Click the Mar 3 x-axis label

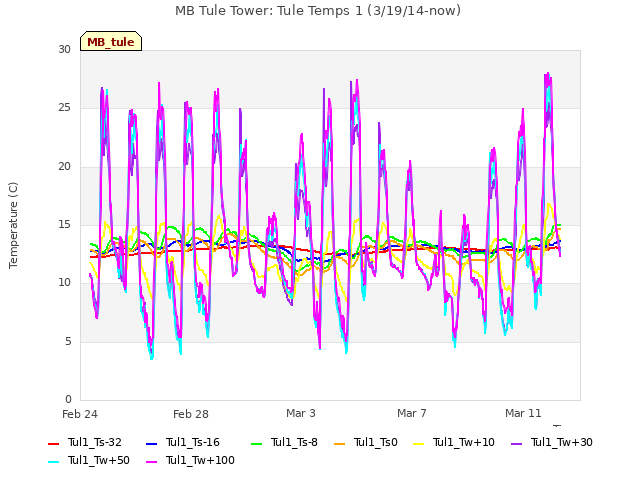point(301,413)
